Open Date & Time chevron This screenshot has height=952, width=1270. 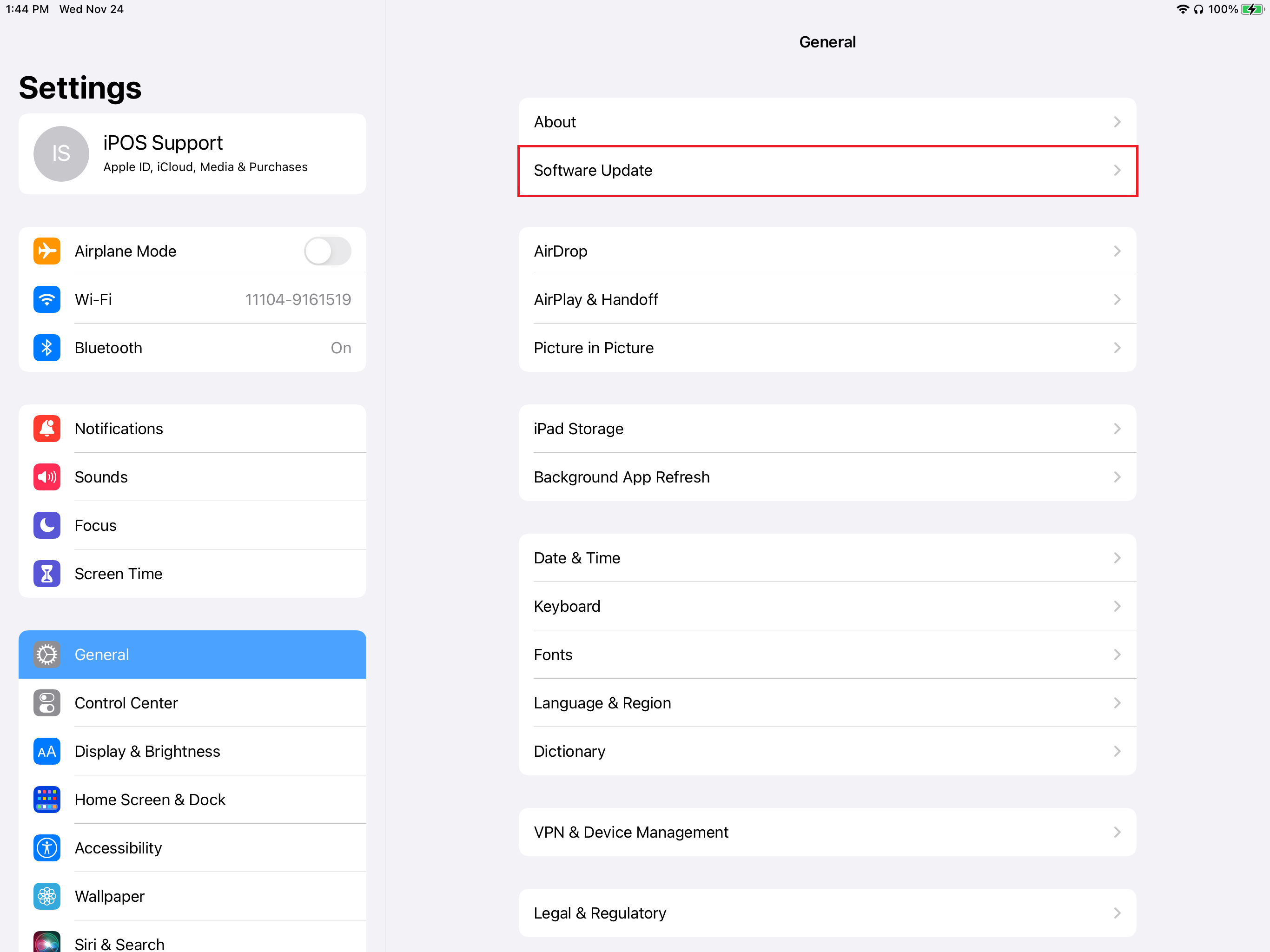pos(1117,557)
